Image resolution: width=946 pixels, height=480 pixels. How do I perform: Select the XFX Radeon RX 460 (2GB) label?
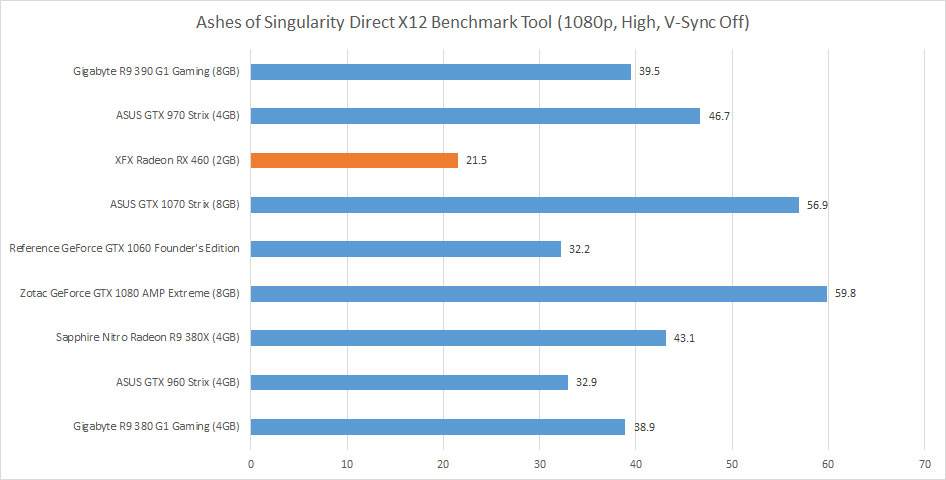[x=177, y=160]
